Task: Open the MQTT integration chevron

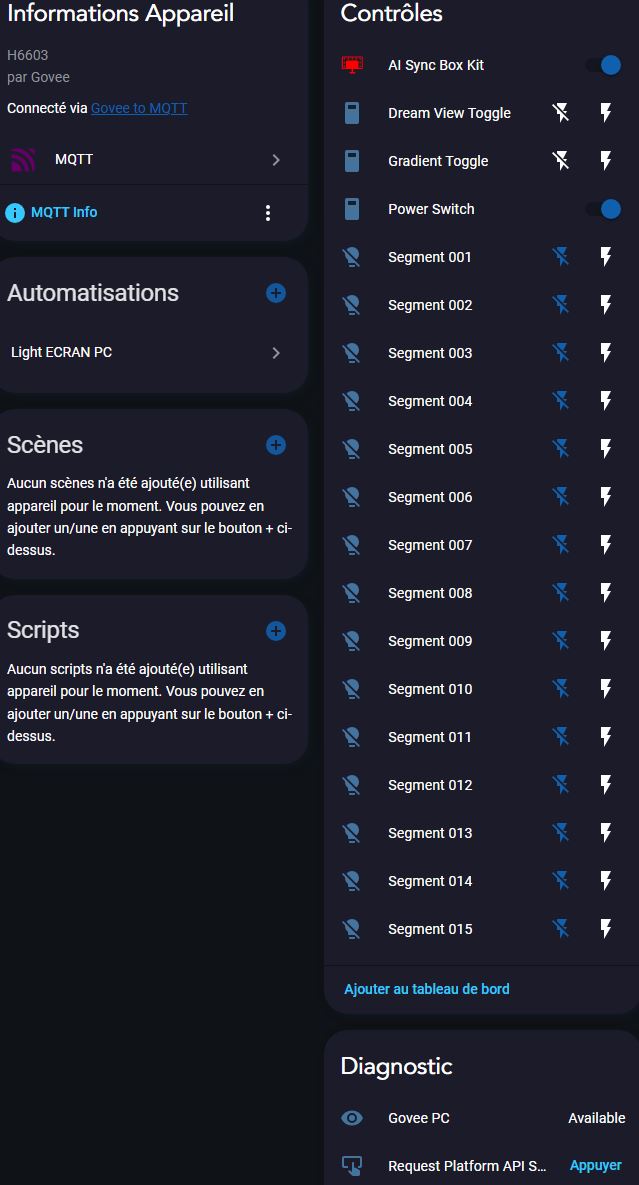Action: click(x=276, y=160)
